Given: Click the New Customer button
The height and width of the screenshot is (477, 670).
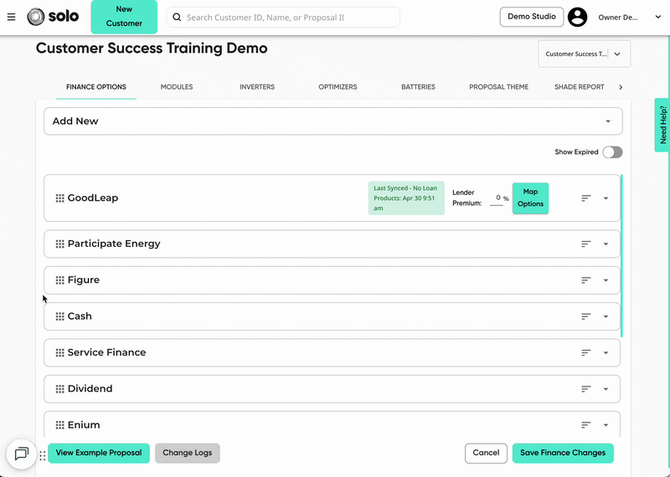Looking at the screenshot, I should 124,17.
